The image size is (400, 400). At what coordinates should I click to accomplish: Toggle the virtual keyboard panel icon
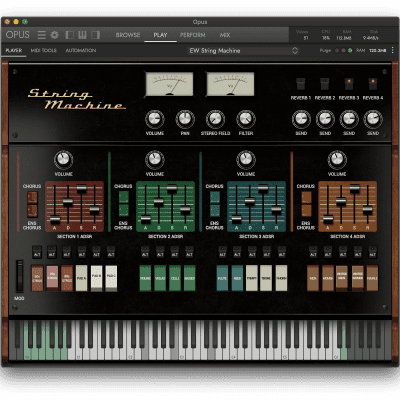tap(82, 35)
